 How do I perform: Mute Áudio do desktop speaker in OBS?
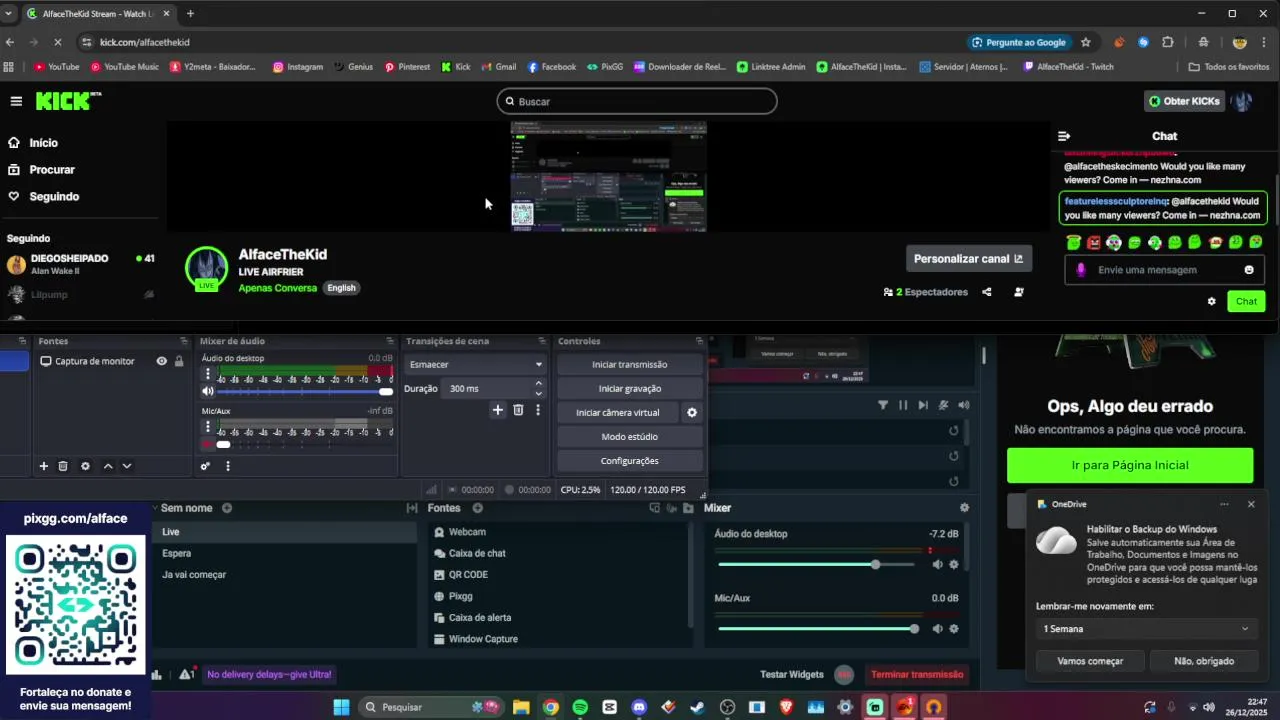[208, 391]
